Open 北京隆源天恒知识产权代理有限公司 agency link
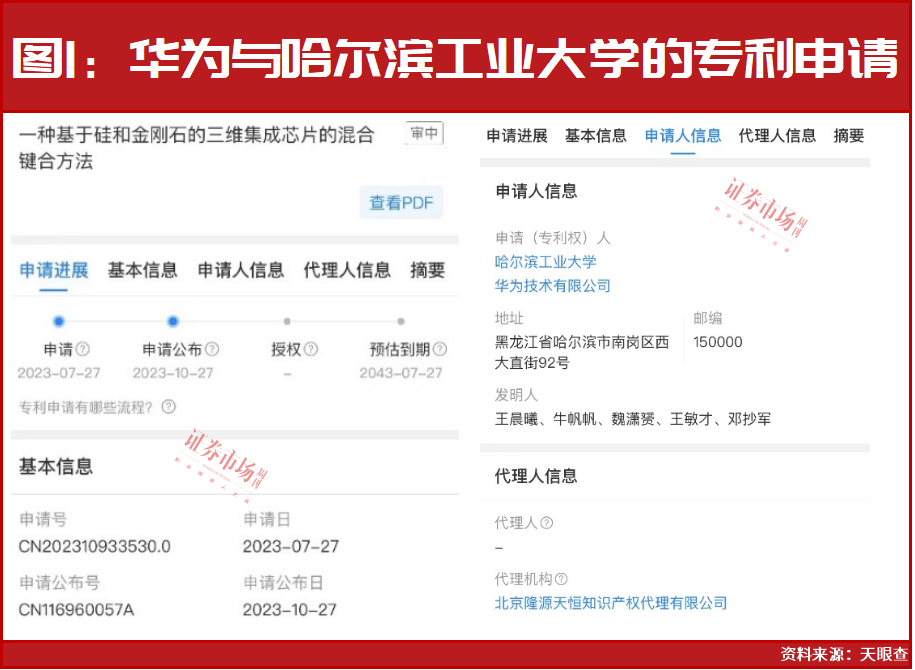The width and height of the screenshot is (915, 670). click(611, 603)
